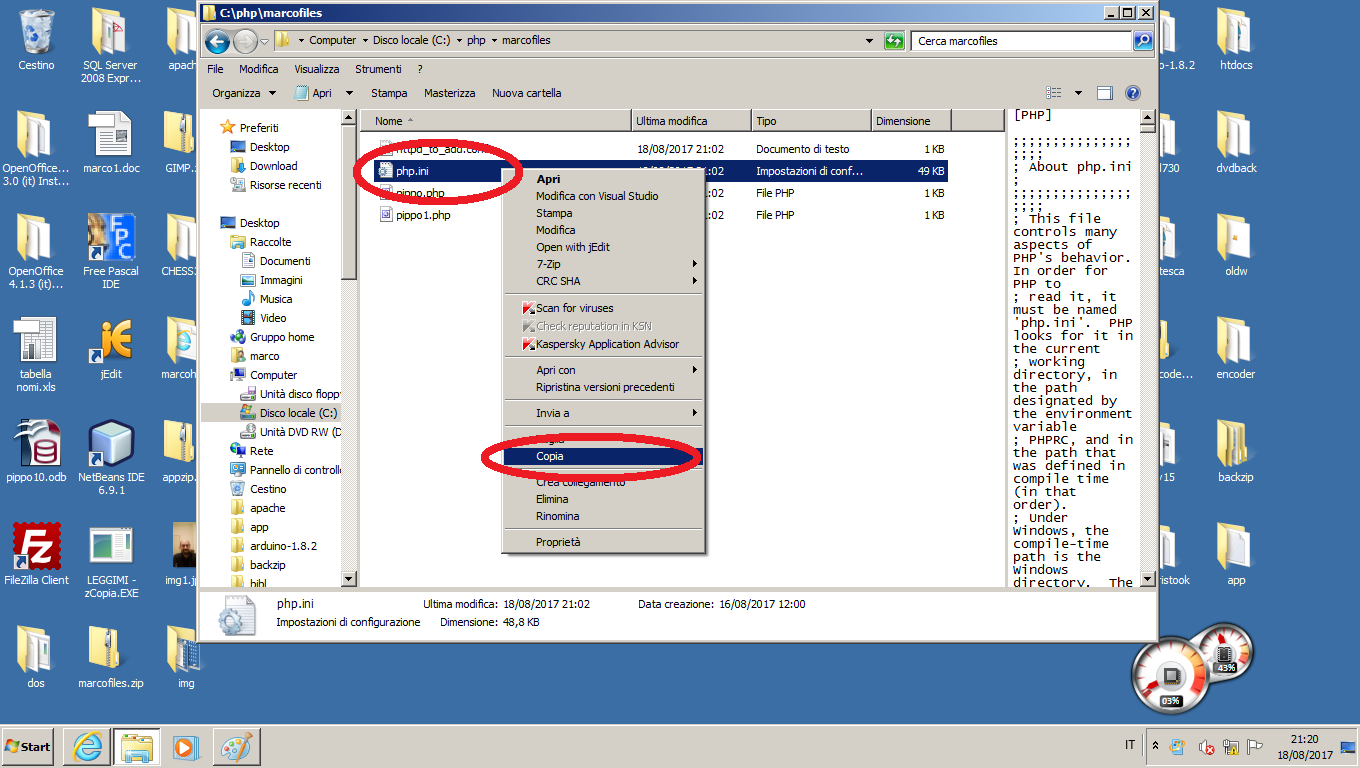Click the Start button

click(x=28, y=746)
